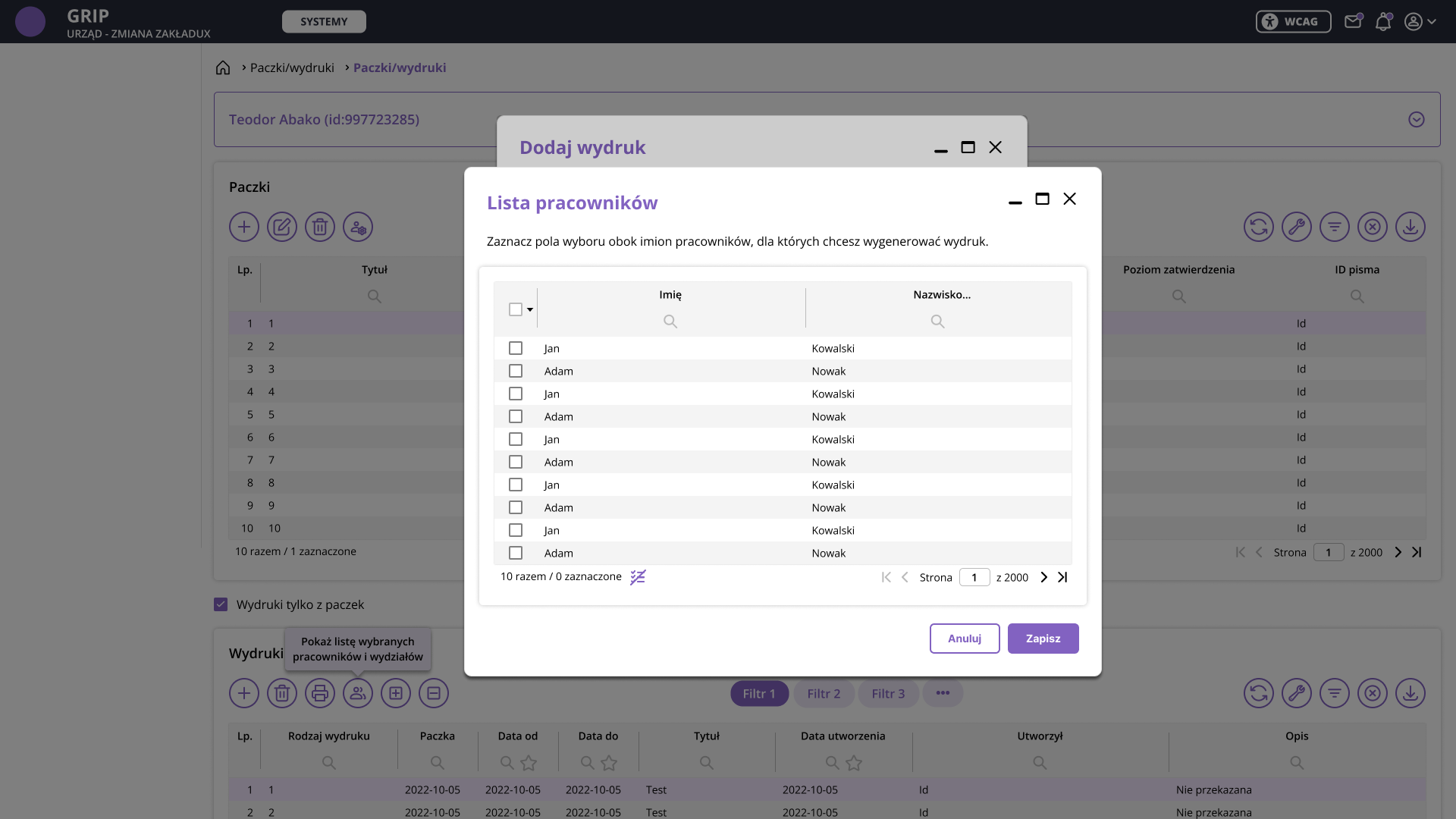1456x819 pixels.
Task: Open the Paczki filter icon
Action: (1335, 227)
